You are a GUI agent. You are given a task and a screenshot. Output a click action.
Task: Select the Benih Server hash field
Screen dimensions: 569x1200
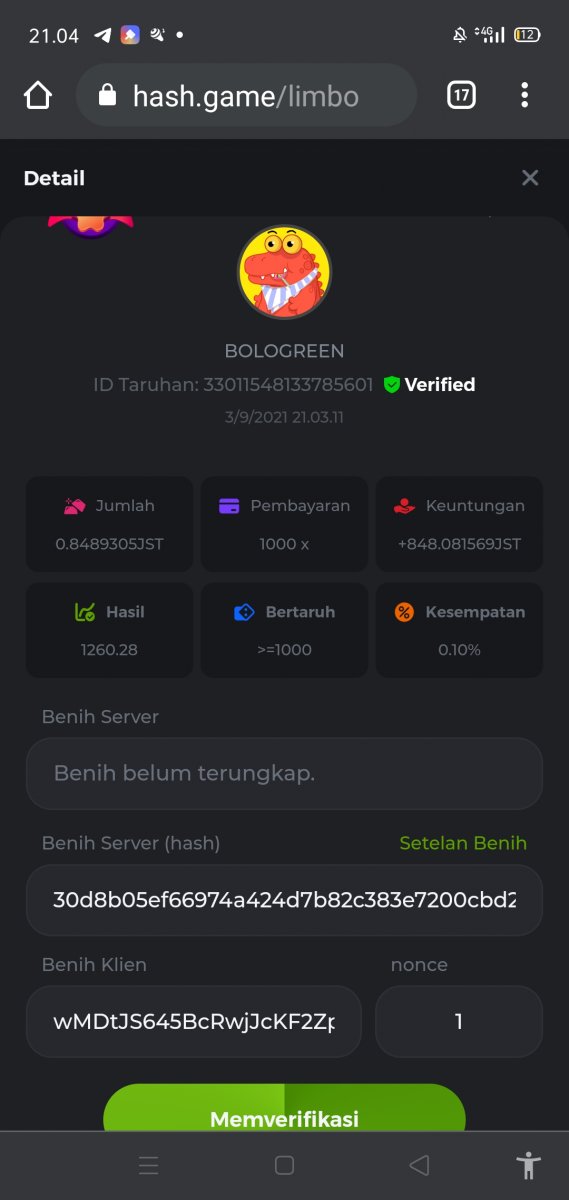(x=284, y=900)
